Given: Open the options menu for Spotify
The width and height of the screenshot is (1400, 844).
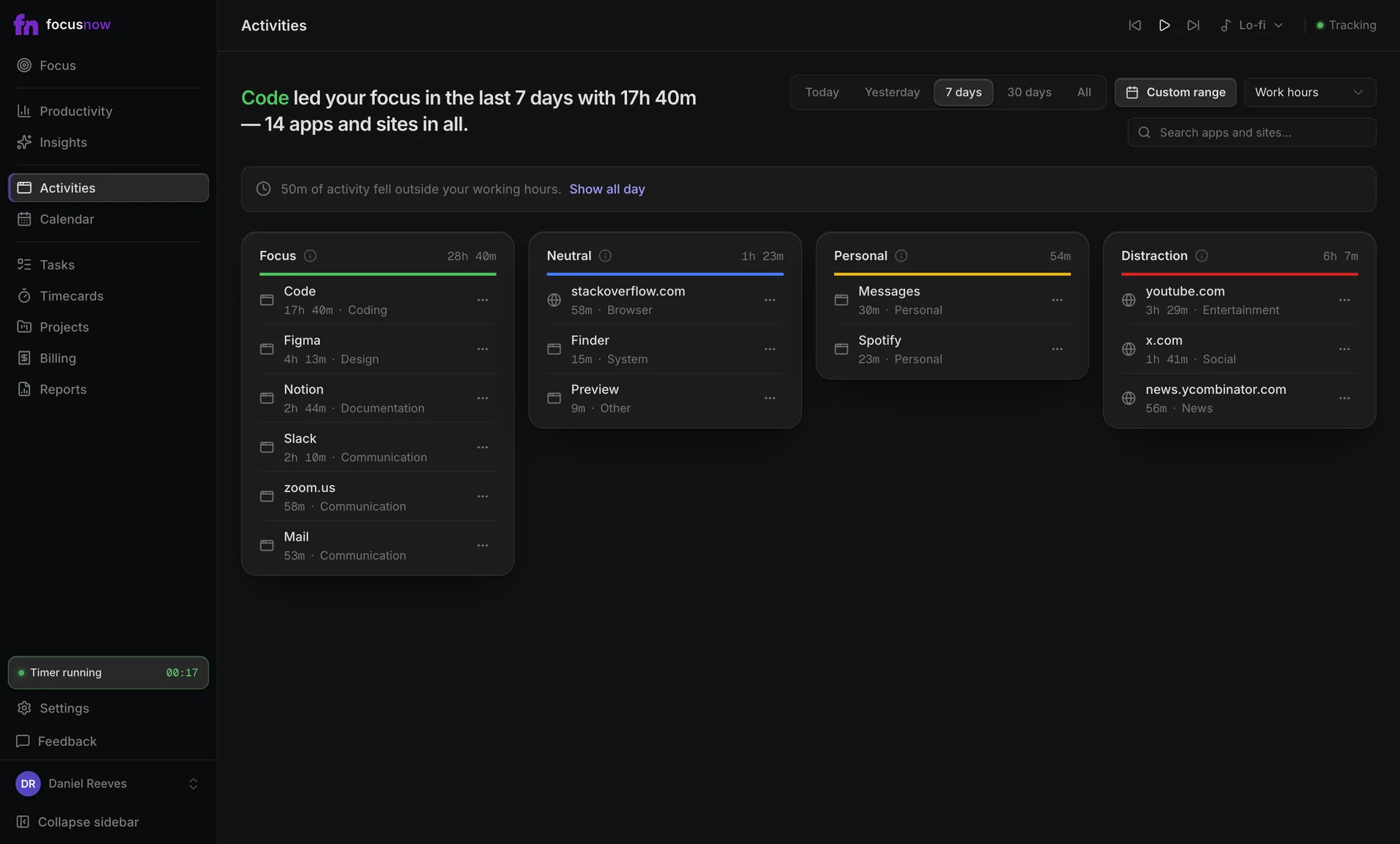Looking at the screenshot, I should coord(1057,349).
